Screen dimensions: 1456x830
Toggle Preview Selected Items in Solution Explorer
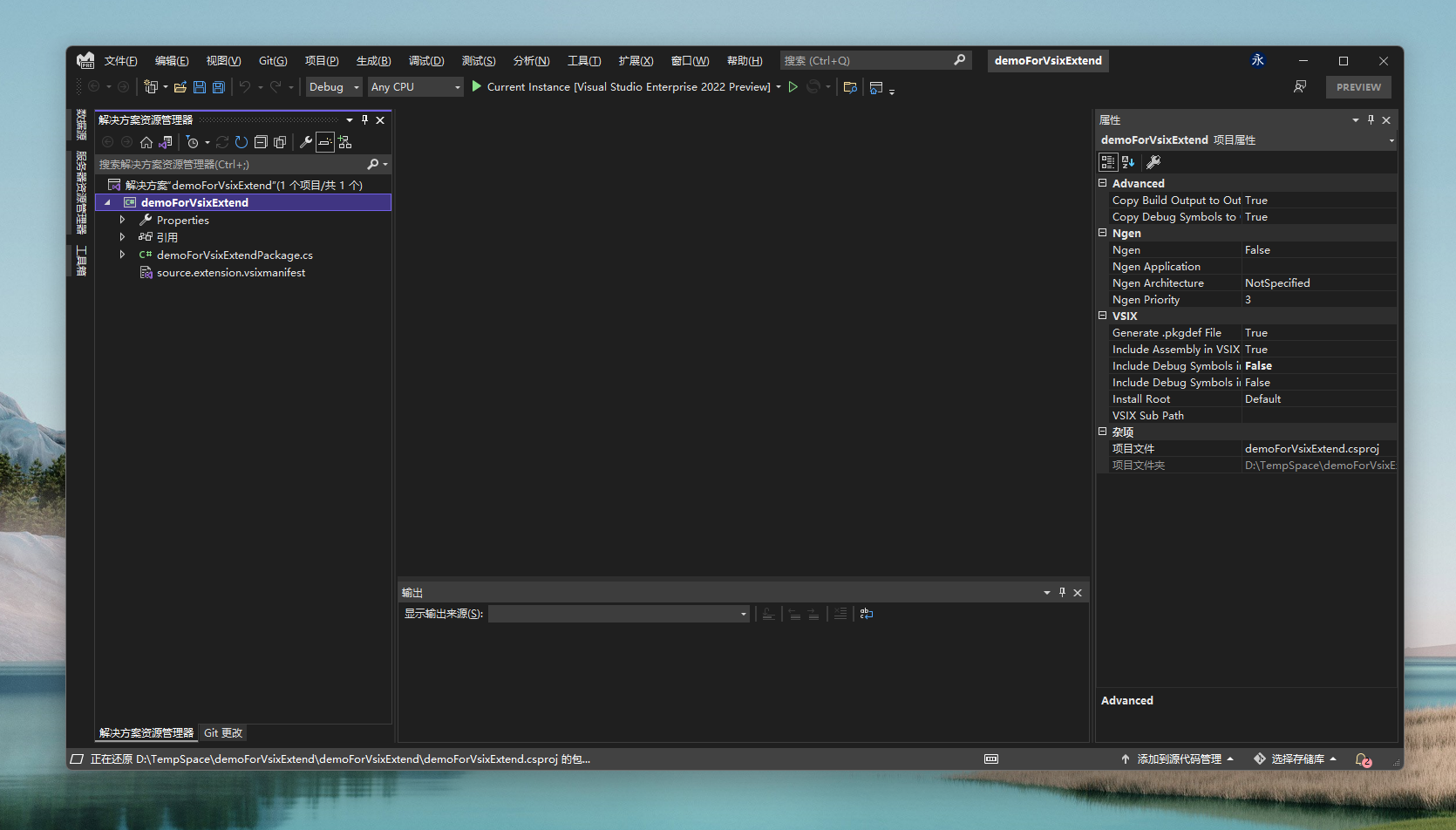(325, 142)
